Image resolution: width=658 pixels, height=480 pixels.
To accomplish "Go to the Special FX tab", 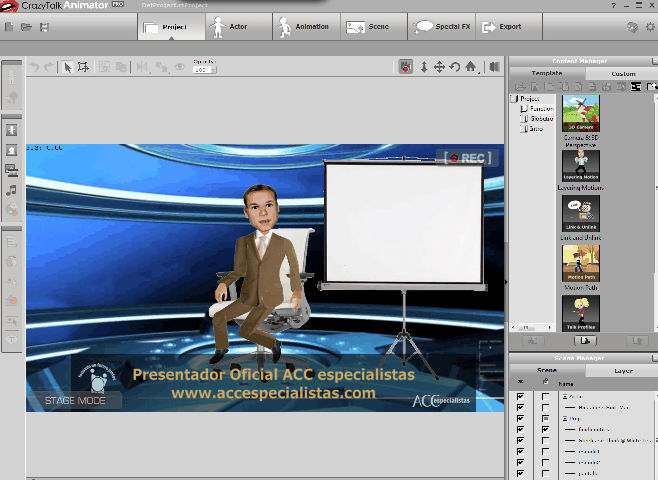I will pos(442,27).
